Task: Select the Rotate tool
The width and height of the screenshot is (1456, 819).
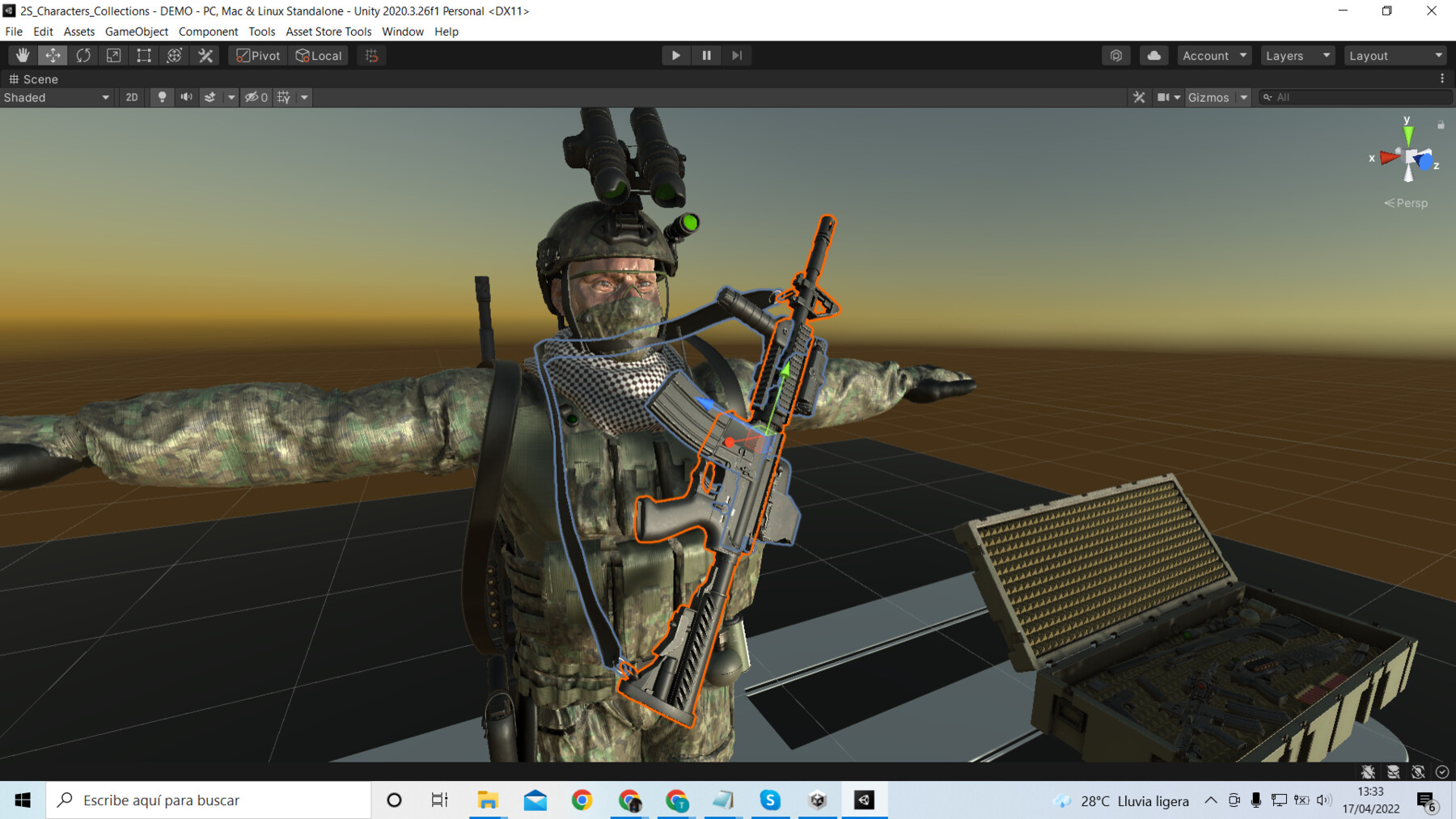Action: coord(83,55)
